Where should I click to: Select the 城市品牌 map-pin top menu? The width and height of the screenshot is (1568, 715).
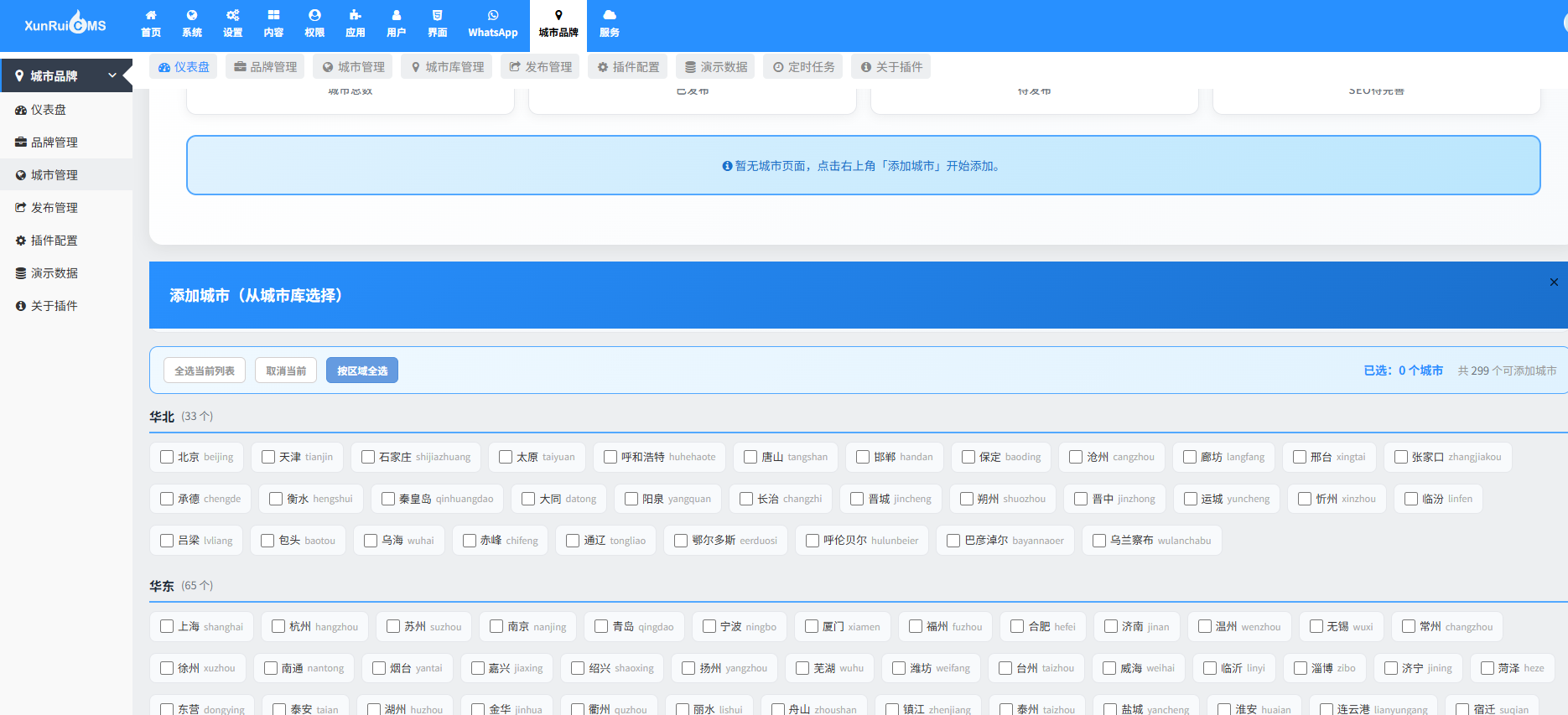[x=558, y=24]
